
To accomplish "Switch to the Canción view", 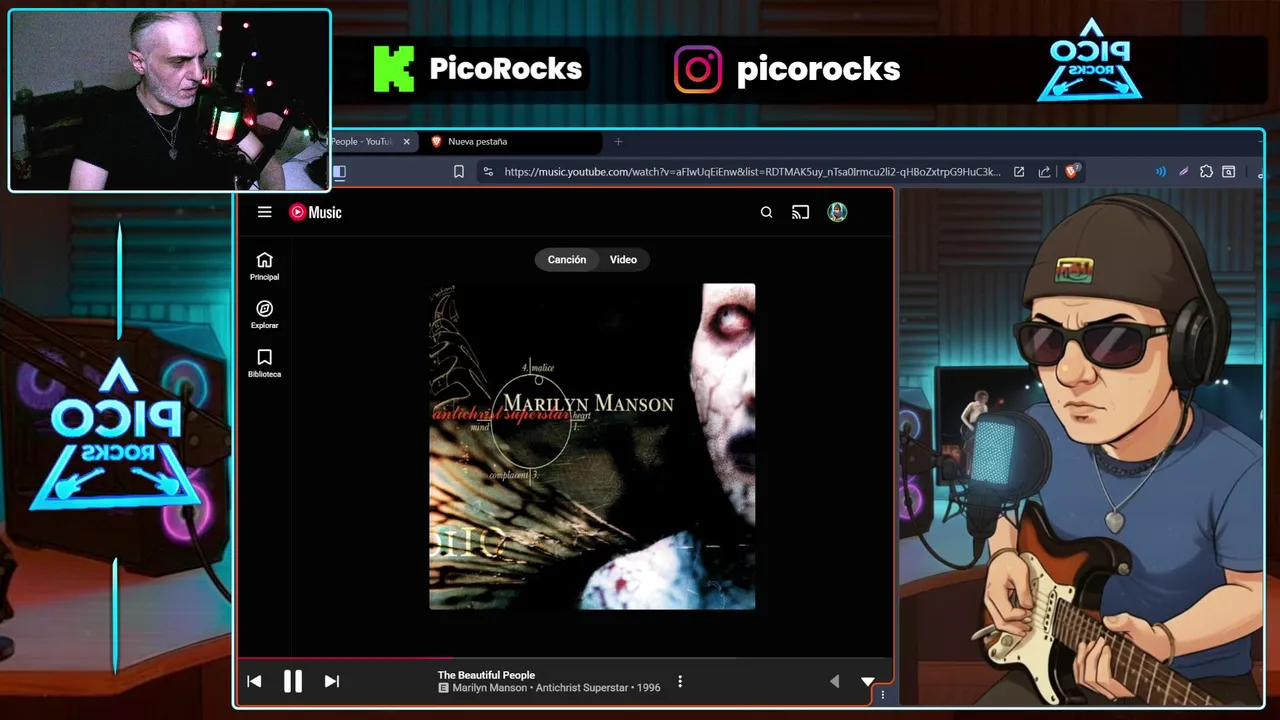I will click(x=566, y=259).
